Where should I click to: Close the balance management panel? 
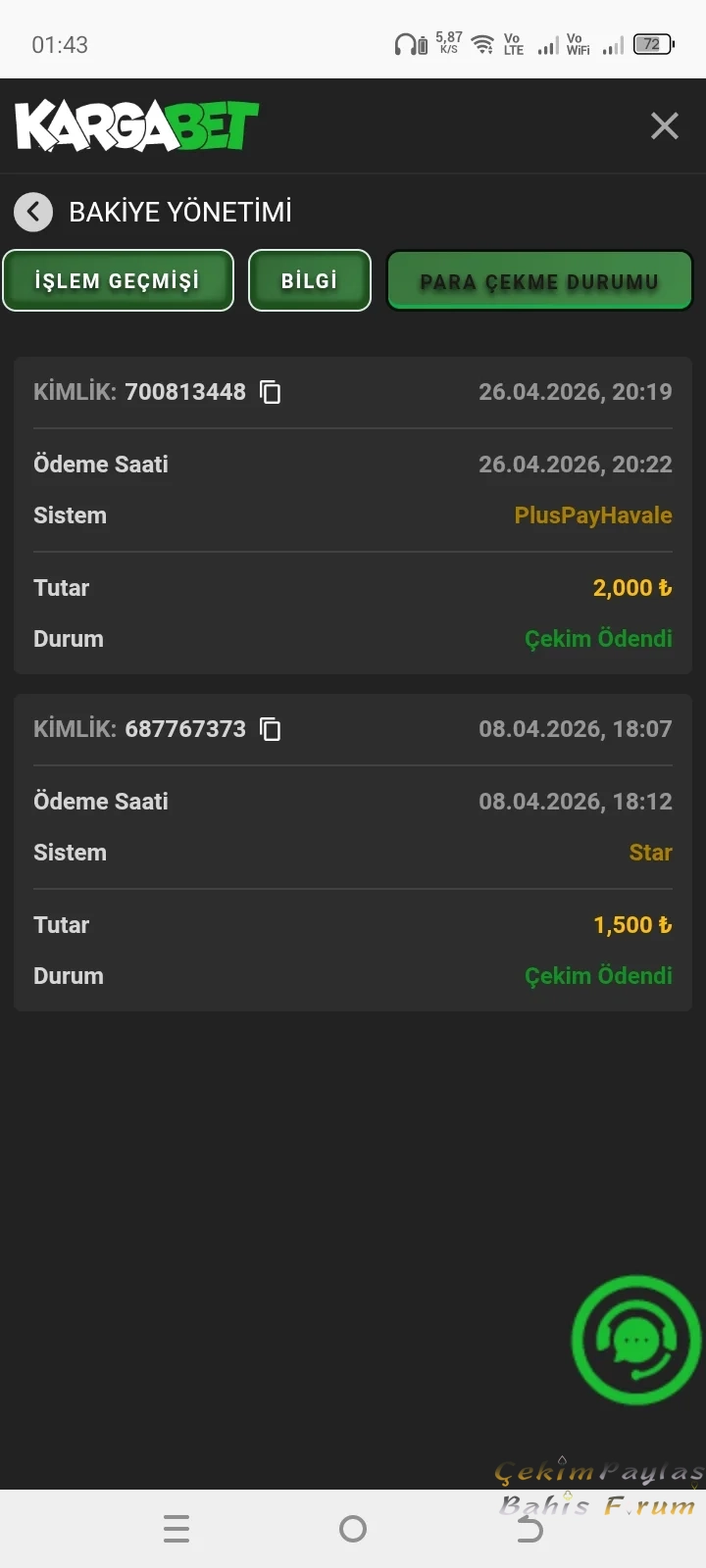[664, 125]
